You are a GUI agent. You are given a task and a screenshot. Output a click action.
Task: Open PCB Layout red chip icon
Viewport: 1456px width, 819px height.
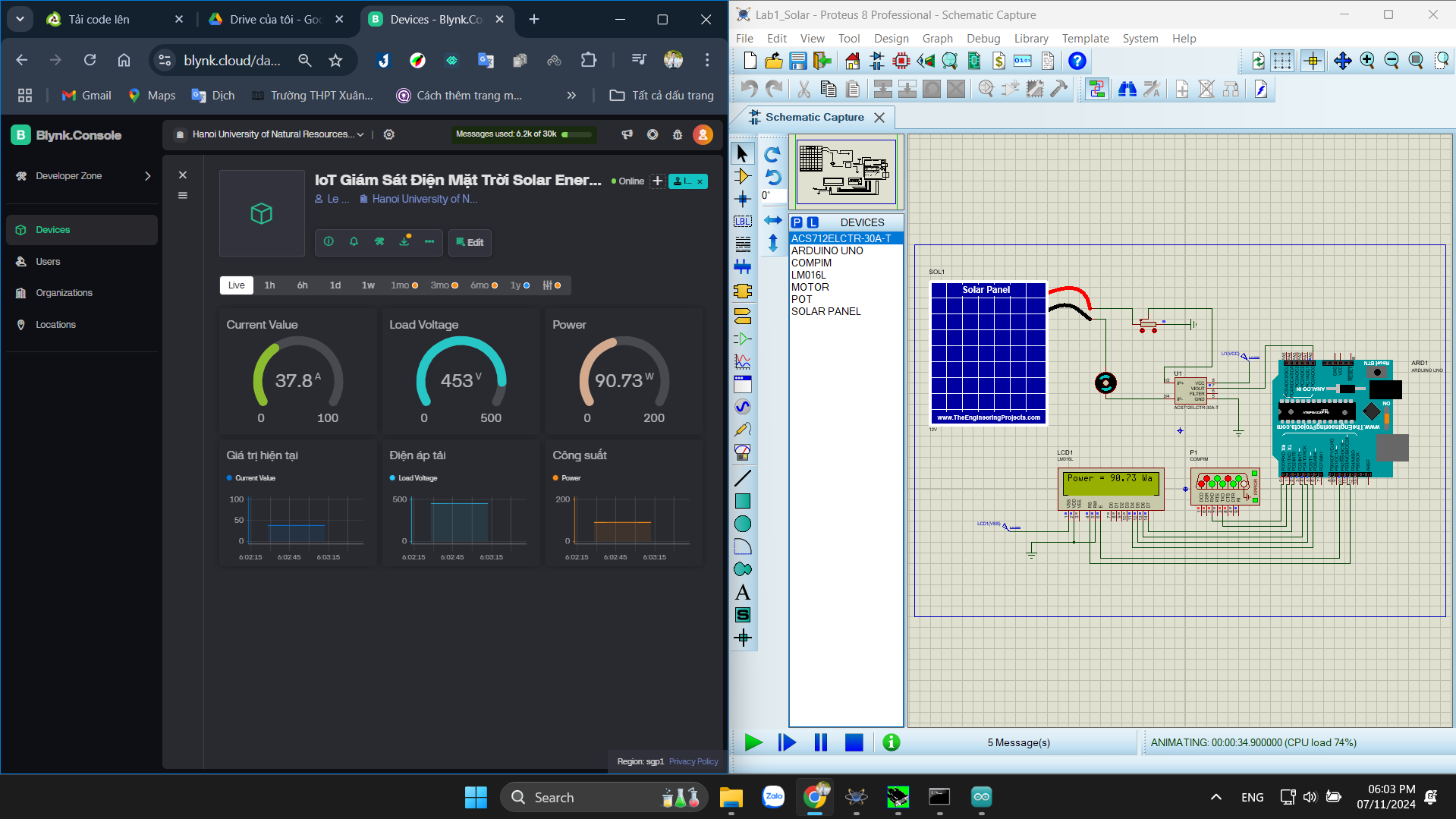click(901, 61)
